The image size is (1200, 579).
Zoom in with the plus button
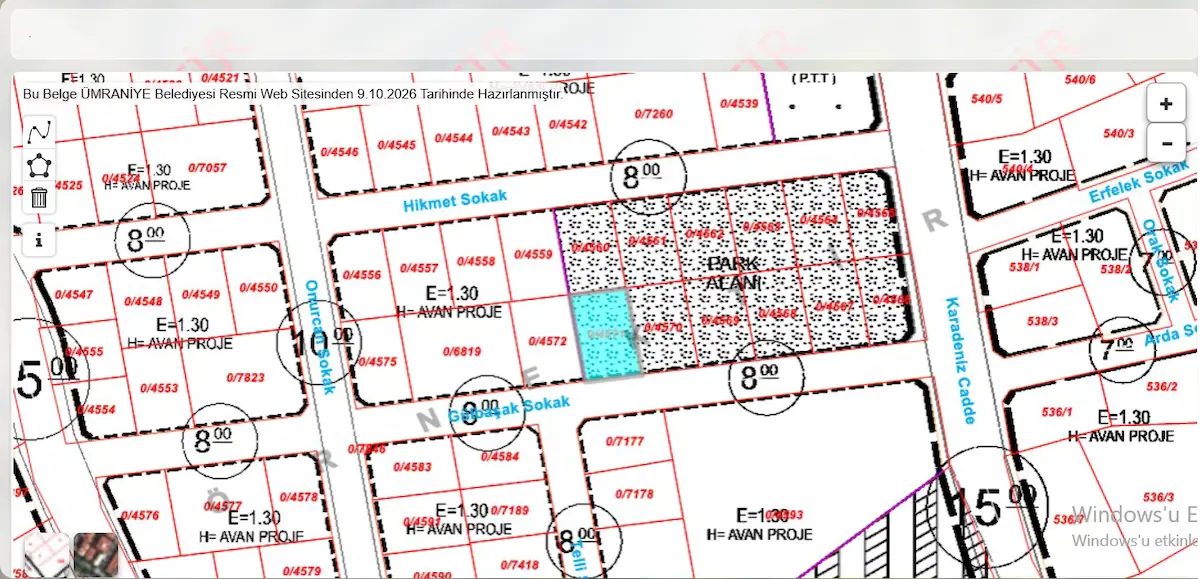1166,104
